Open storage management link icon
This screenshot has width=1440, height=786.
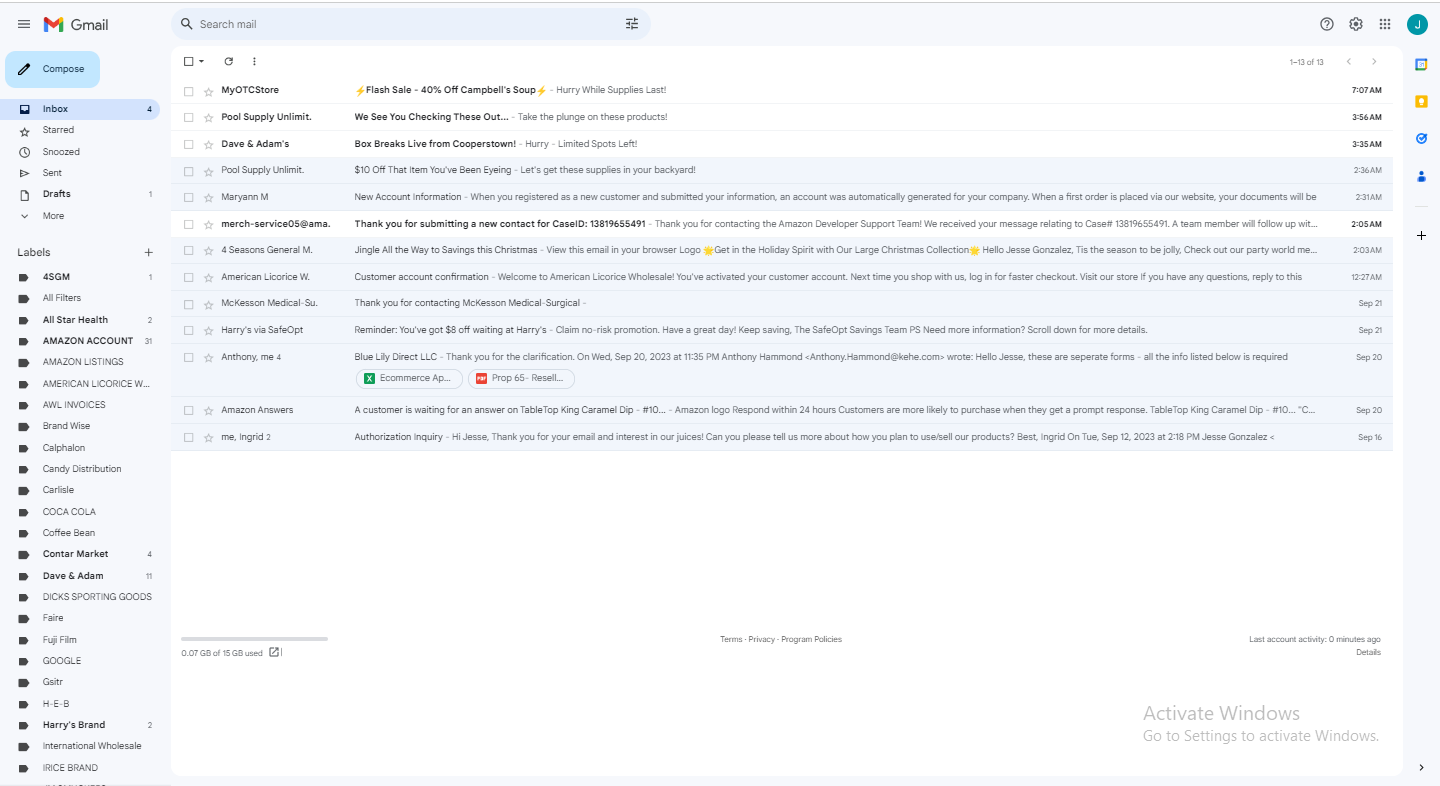point(275,653)
